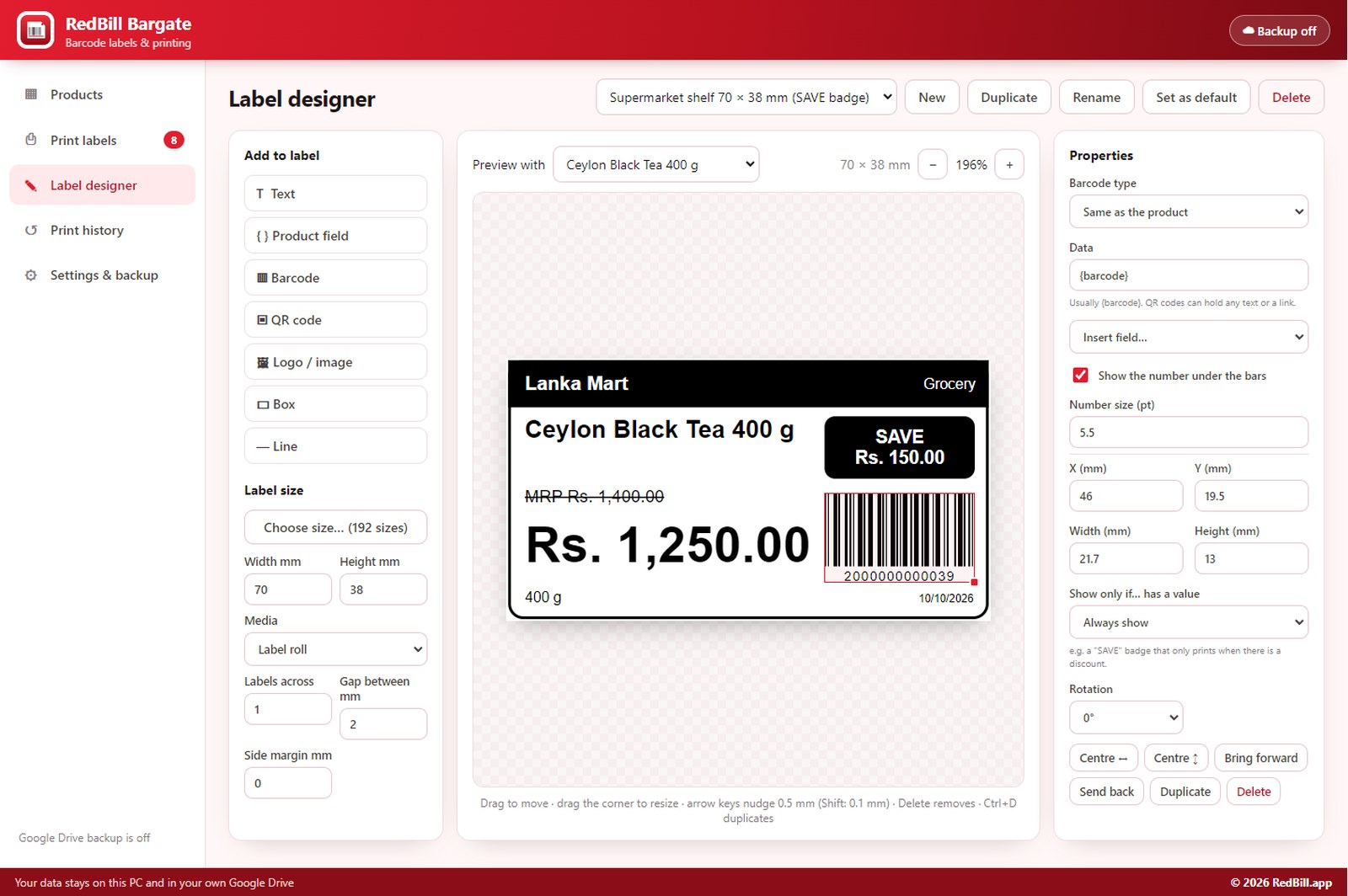Click the Products grid icon in sidebar
The width and height of the screenshot is (1348, 896).
tap(31, 94)
